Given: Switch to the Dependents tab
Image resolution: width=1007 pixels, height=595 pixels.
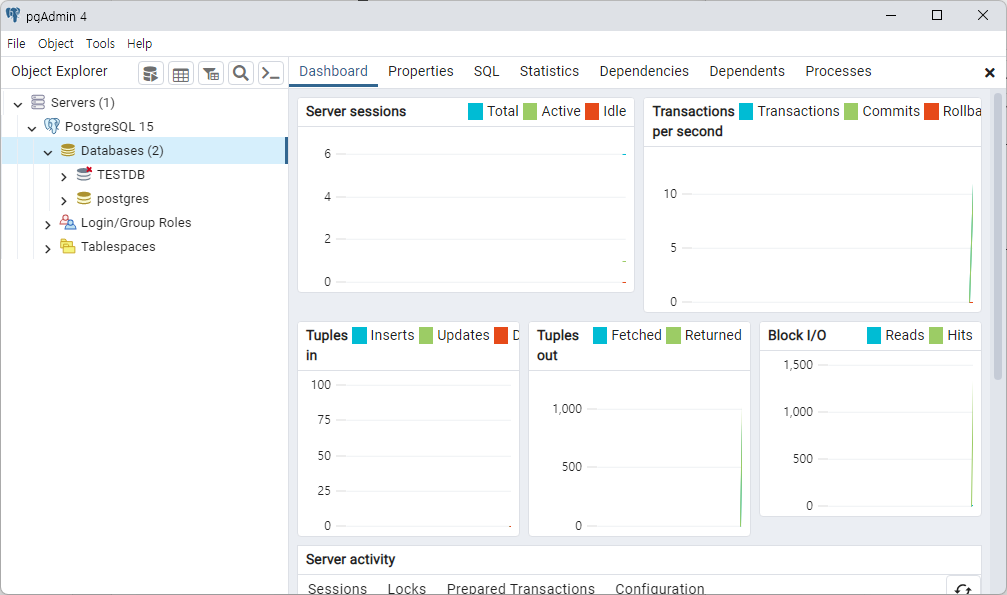Looking at the screenshot, I should point(747,71).
